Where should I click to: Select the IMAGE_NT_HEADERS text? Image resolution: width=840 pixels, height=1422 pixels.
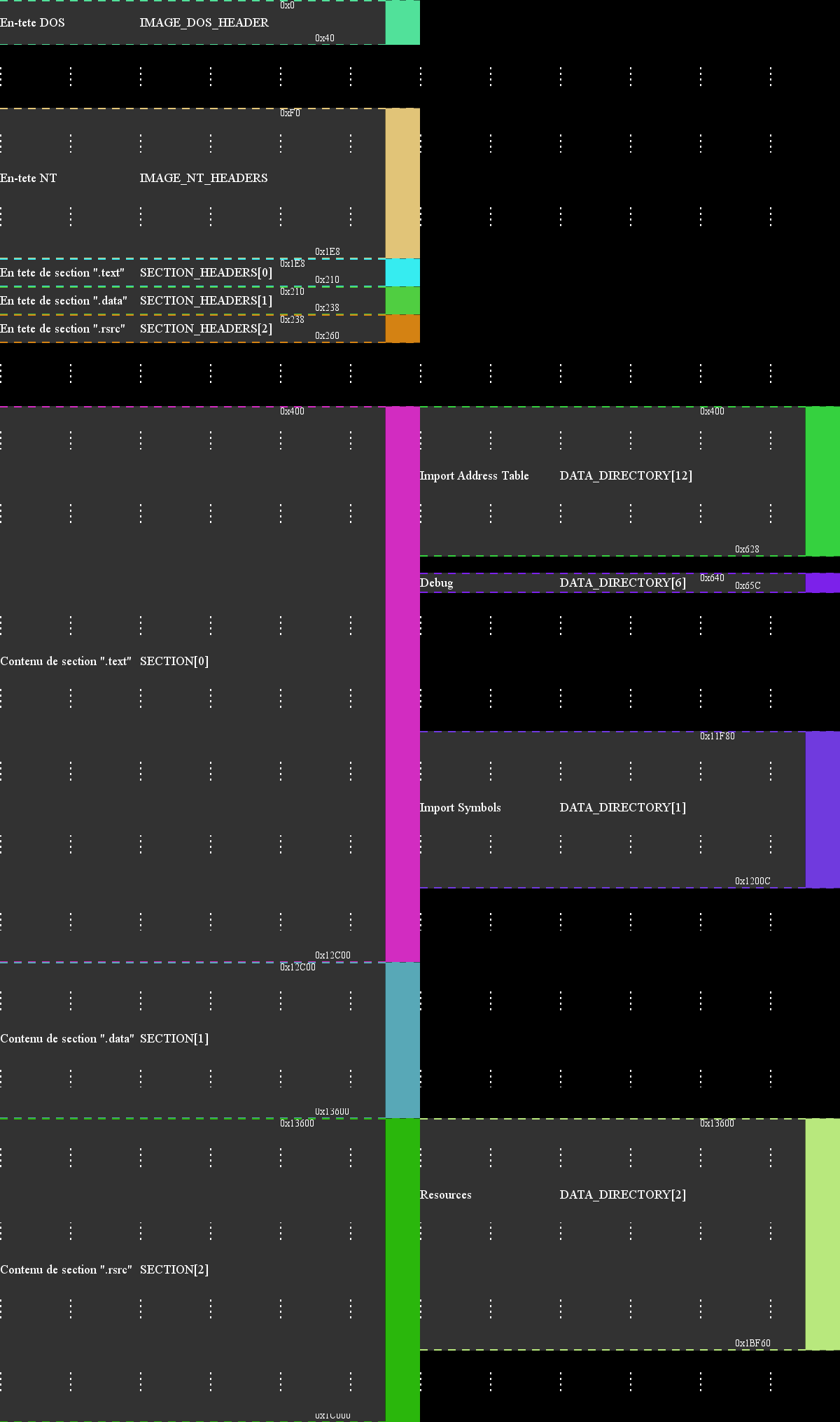coord(203,178)
